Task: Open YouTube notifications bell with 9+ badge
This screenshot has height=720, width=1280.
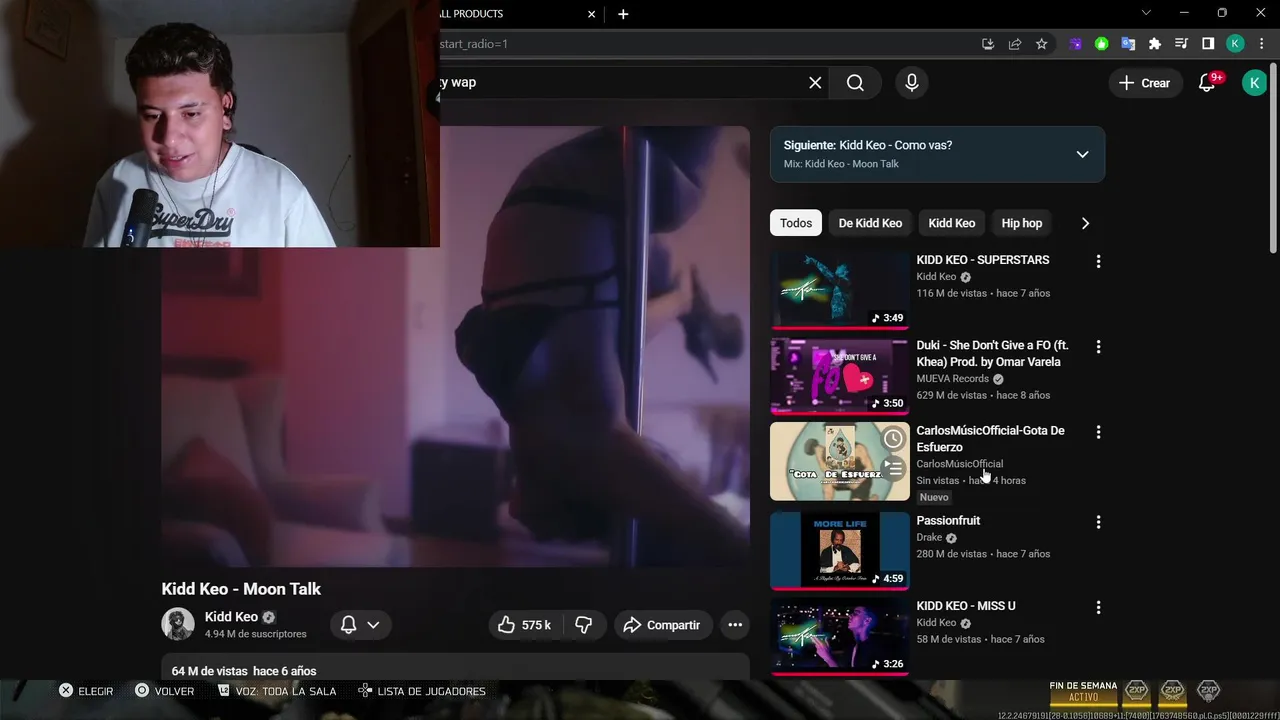Action: [x=1208, y=83]
